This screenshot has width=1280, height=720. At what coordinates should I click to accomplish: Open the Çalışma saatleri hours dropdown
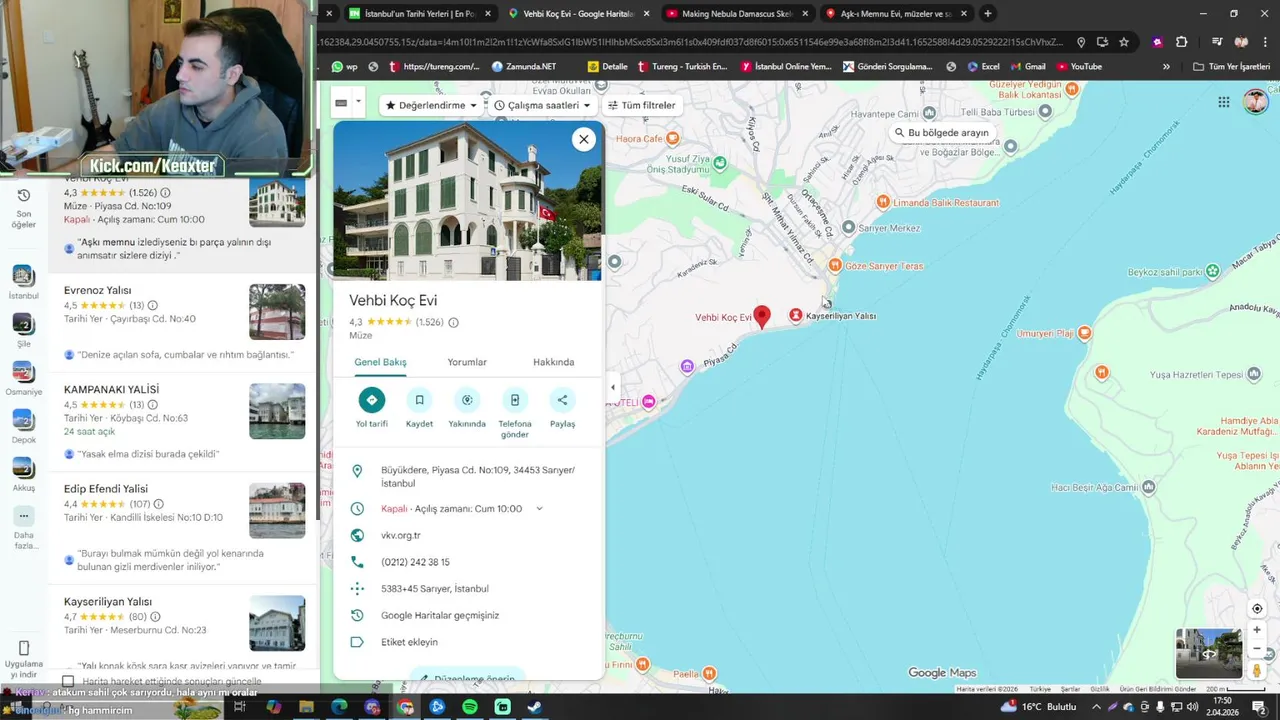[542, 105]
